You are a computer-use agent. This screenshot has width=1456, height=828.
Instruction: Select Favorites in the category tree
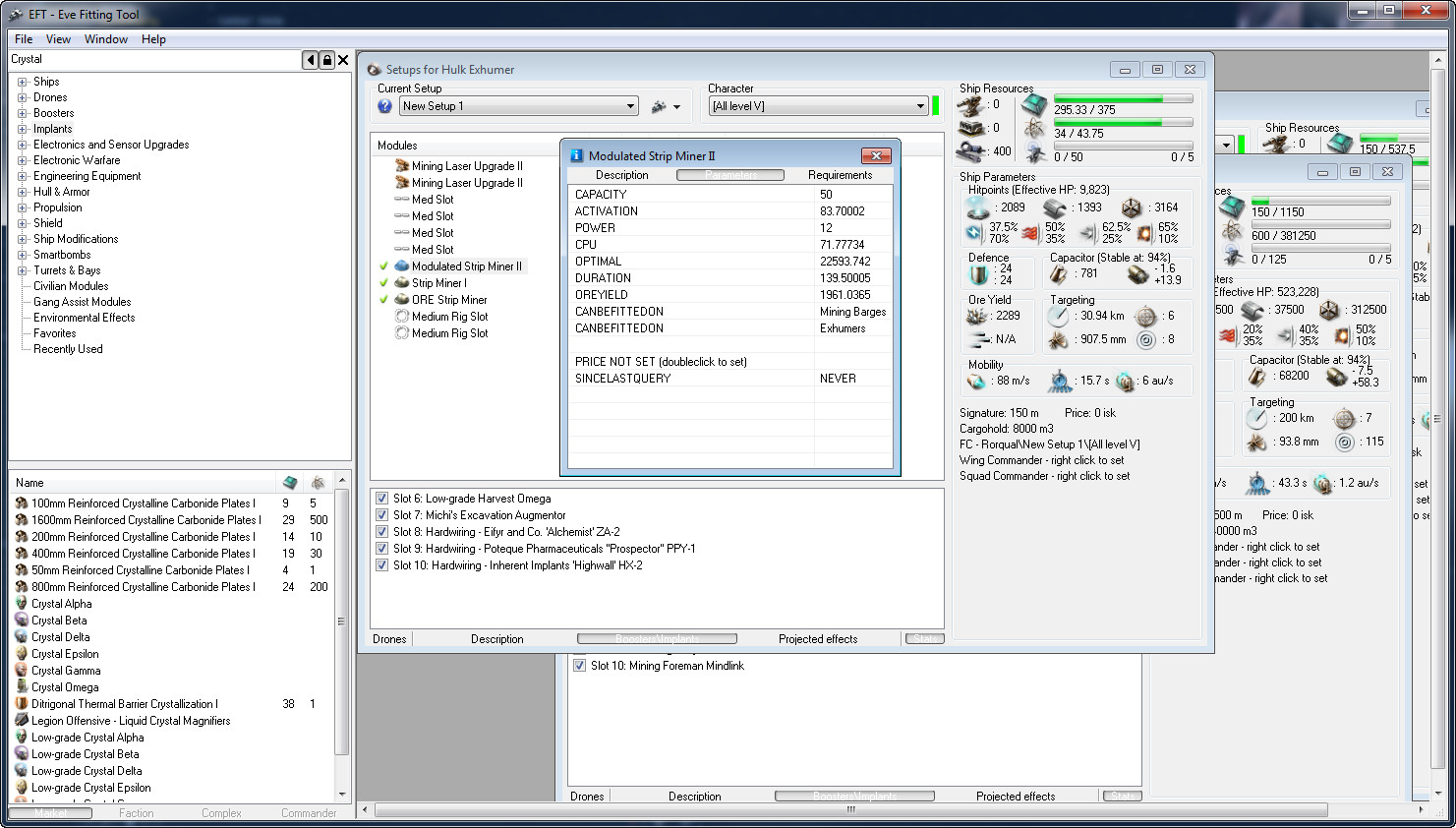(55, 333)
